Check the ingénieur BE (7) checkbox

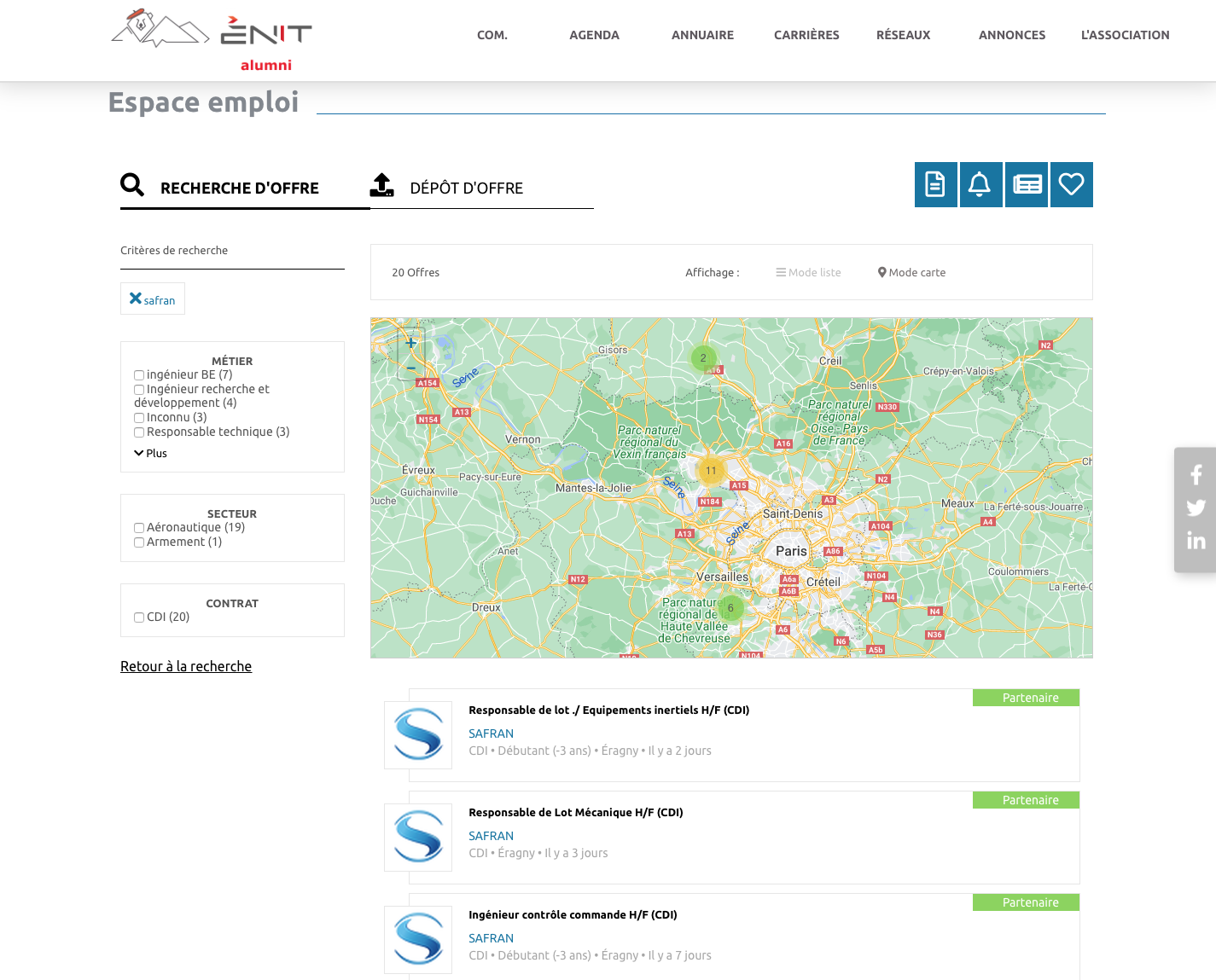pyautogui.click(x=139, y=375)
